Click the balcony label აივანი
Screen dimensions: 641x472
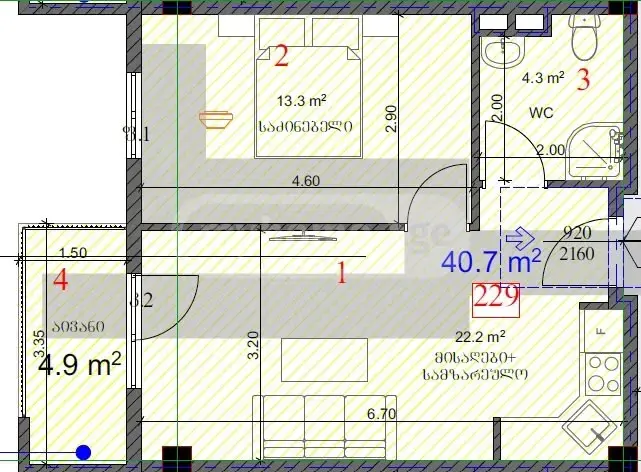pyautogui.click(x=78, y=327)
